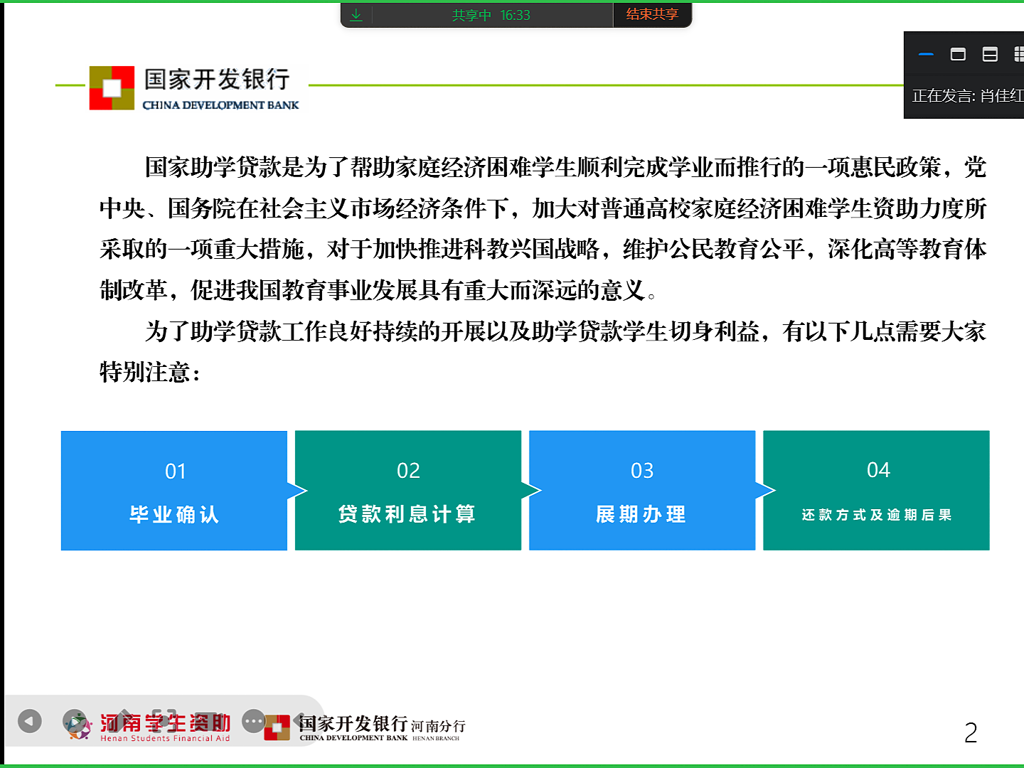1024x768 pixels.
Task: Click the green download arrow in the sharing bar
Action: coord(356,14)
